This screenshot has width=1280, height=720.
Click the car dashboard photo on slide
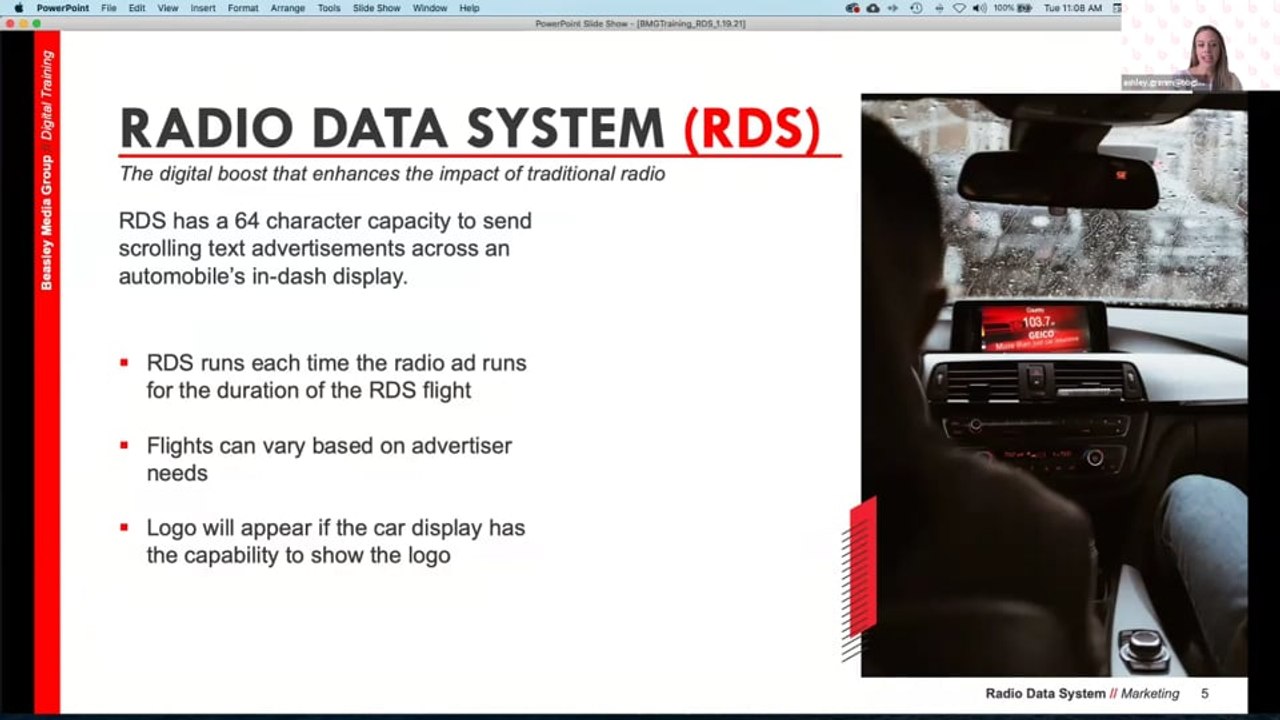tap(1054, 385)
